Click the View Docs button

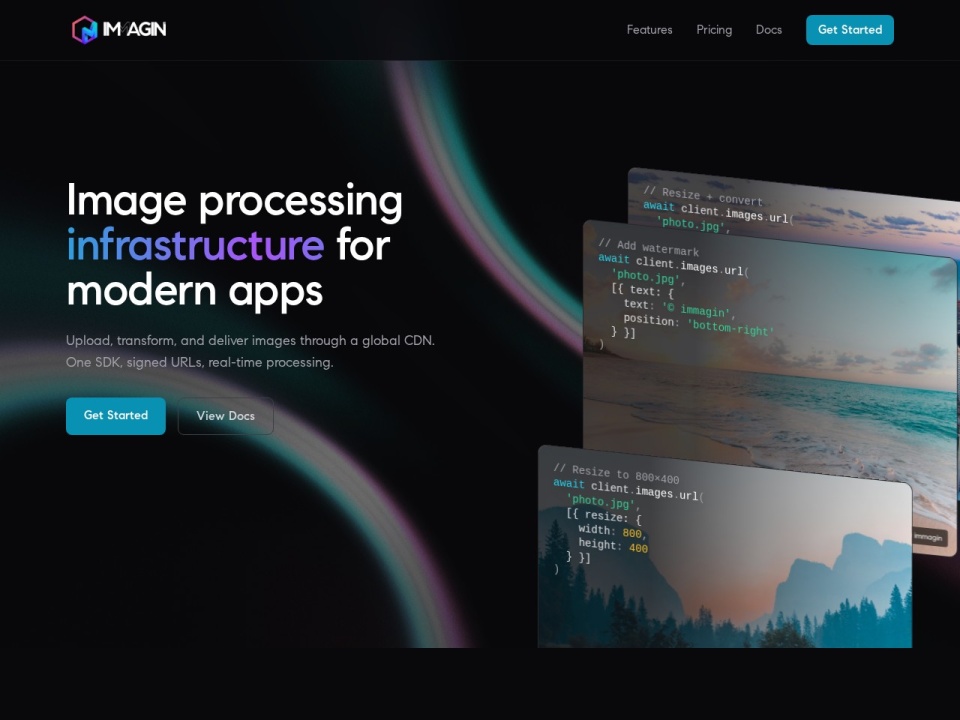click(225, 416)
